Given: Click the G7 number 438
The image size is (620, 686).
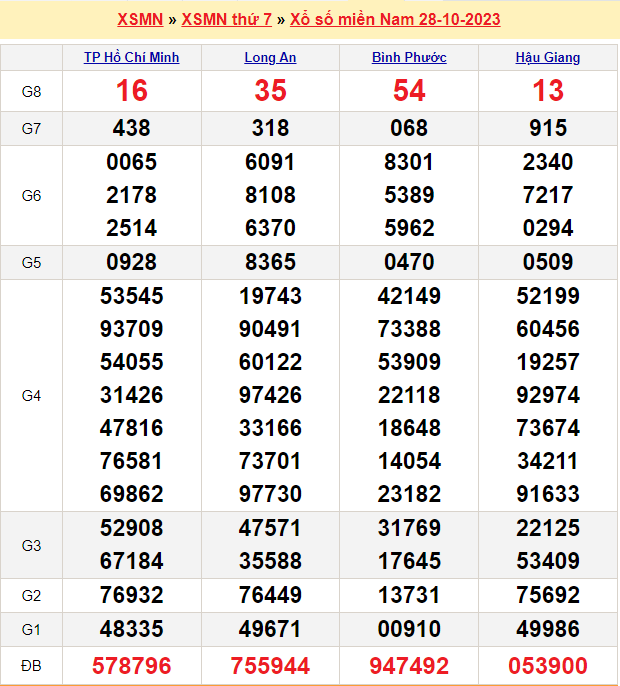Looking at the screenshot, I should click(x=132, y=128).
